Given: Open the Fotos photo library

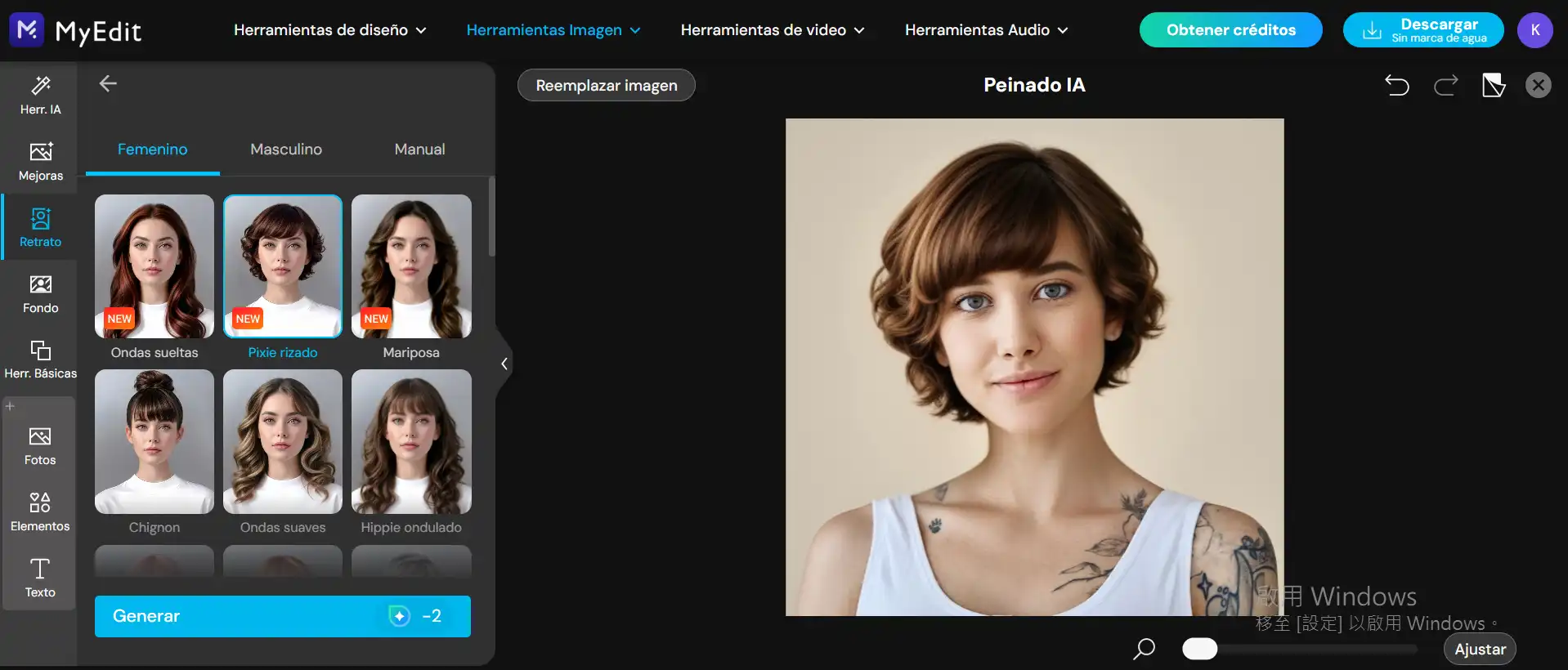Looking at the screenshot, I should pyautogui.click(x=40, y=446).
